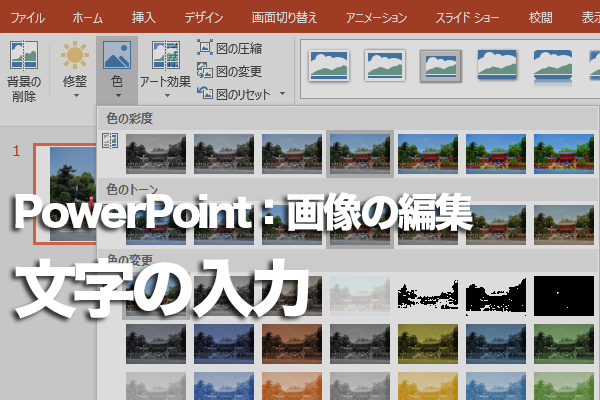Choose second saturation thumbnail under 色の彩度

224,154
